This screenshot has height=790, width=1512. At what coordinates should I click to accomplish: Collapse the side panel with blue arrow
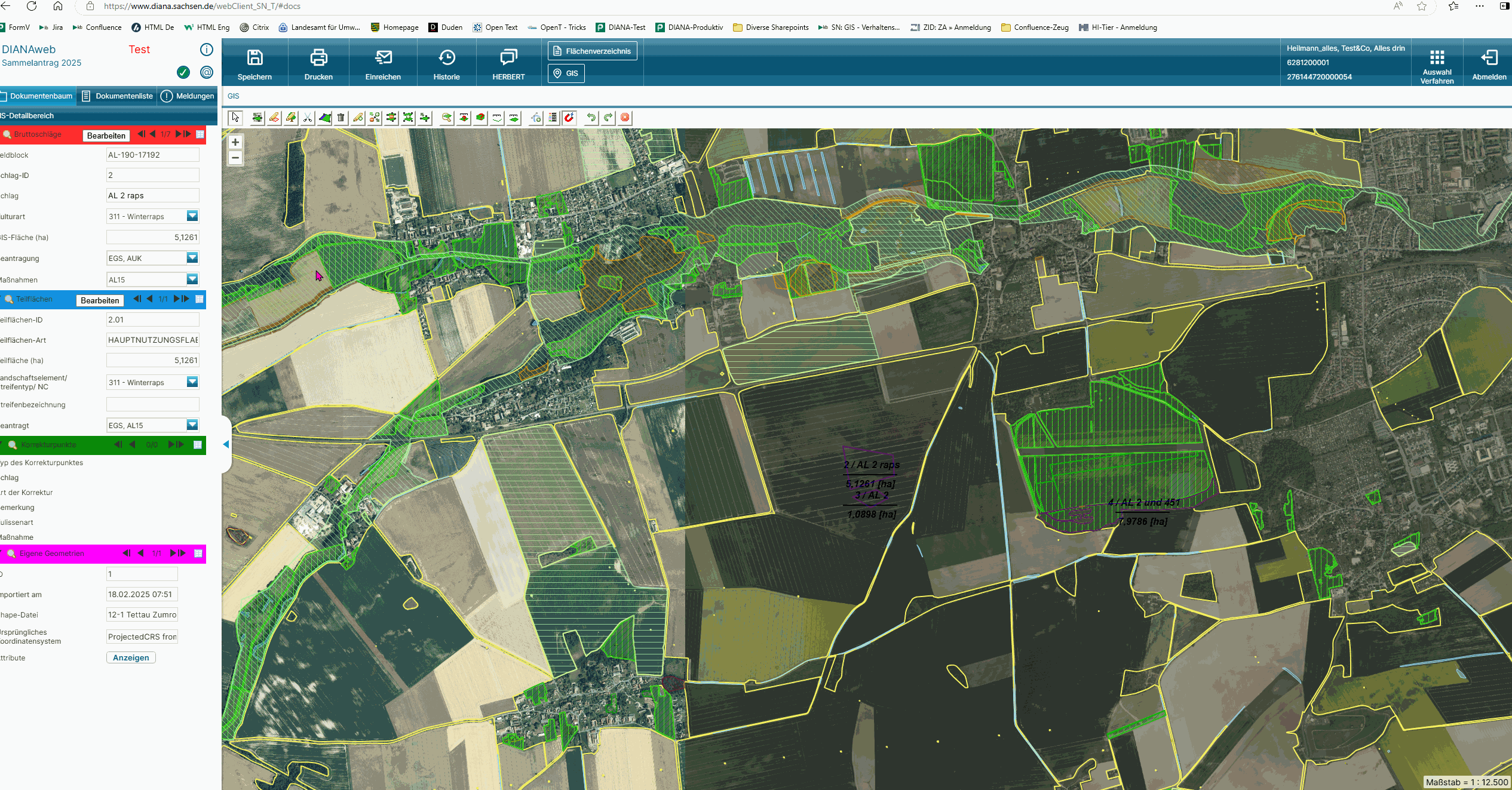(x=226, y=444)
